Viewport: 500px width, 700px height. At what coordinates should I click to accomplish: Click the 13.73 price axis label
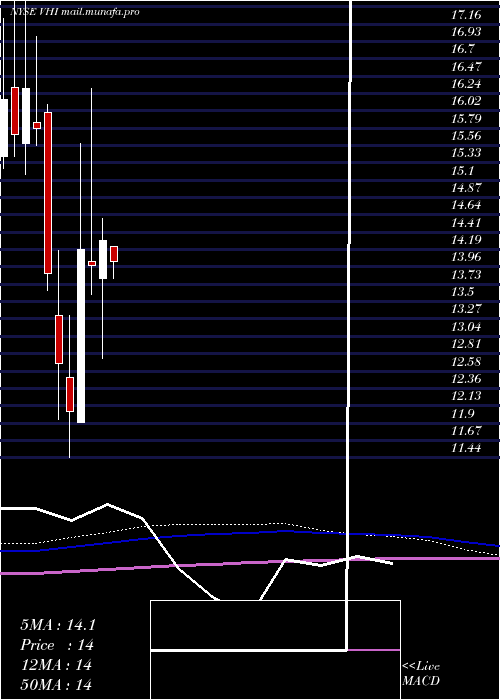tap(466, 275)
